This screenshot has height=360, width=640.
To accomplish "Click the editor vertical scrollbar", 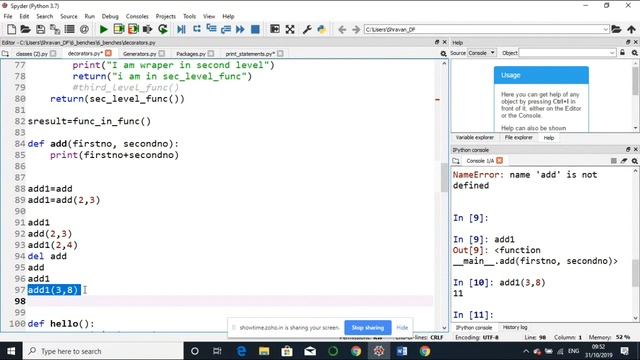I will coord(444,178).
